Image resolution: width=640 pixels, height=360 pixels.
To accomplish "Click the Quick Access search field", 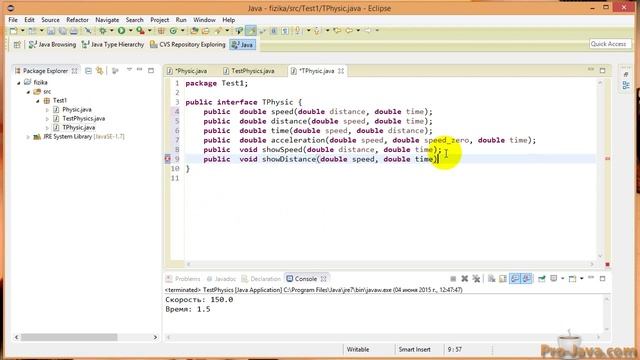I will (x=610, y=44).
